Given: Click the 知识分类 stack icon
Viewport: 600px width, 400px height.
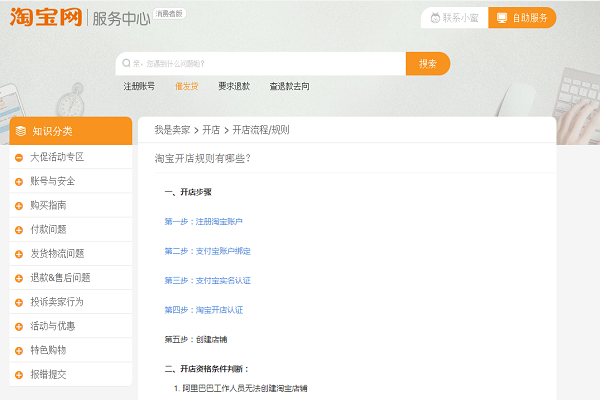Looking at the screenshot, I should [x=21, y=131].
